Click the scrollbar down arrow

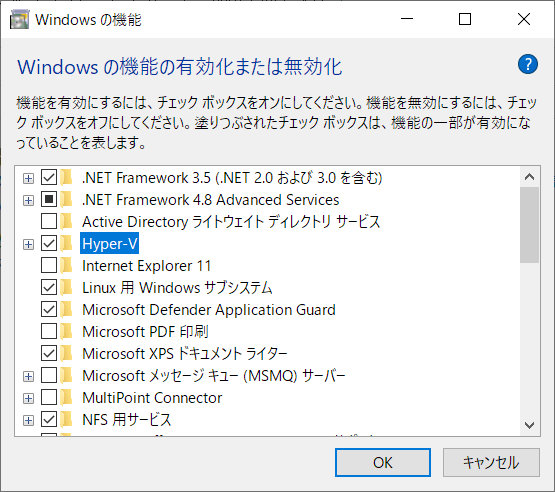[530, 425]
